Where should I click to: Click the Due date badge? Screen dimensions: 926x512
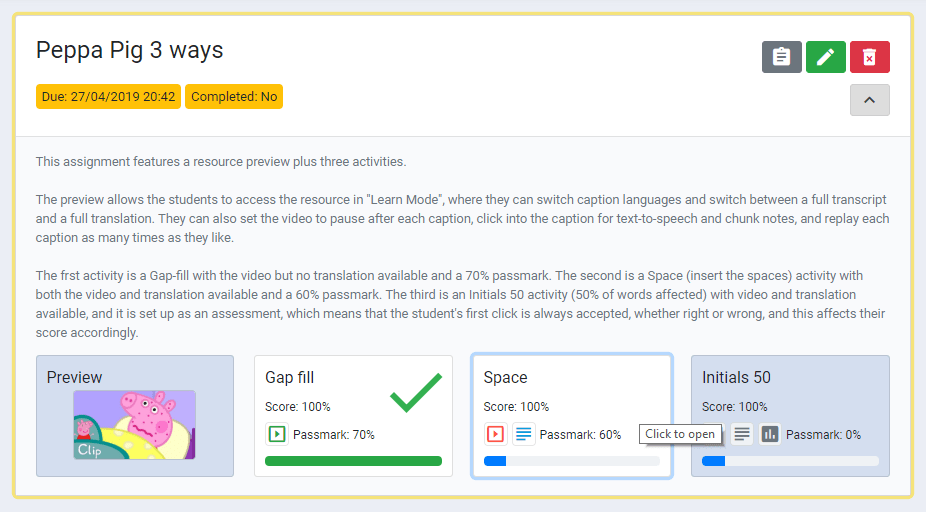[x=108, y=97]
